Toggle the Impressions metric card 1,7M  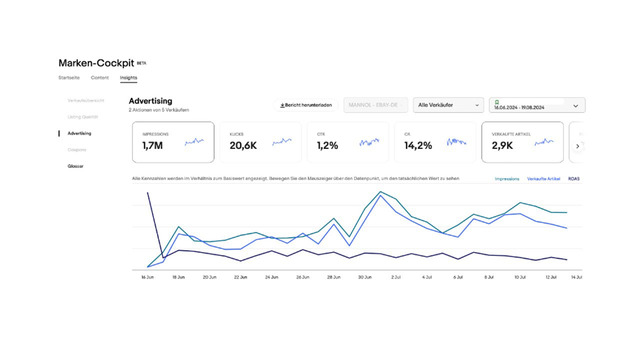coord(173,142)
